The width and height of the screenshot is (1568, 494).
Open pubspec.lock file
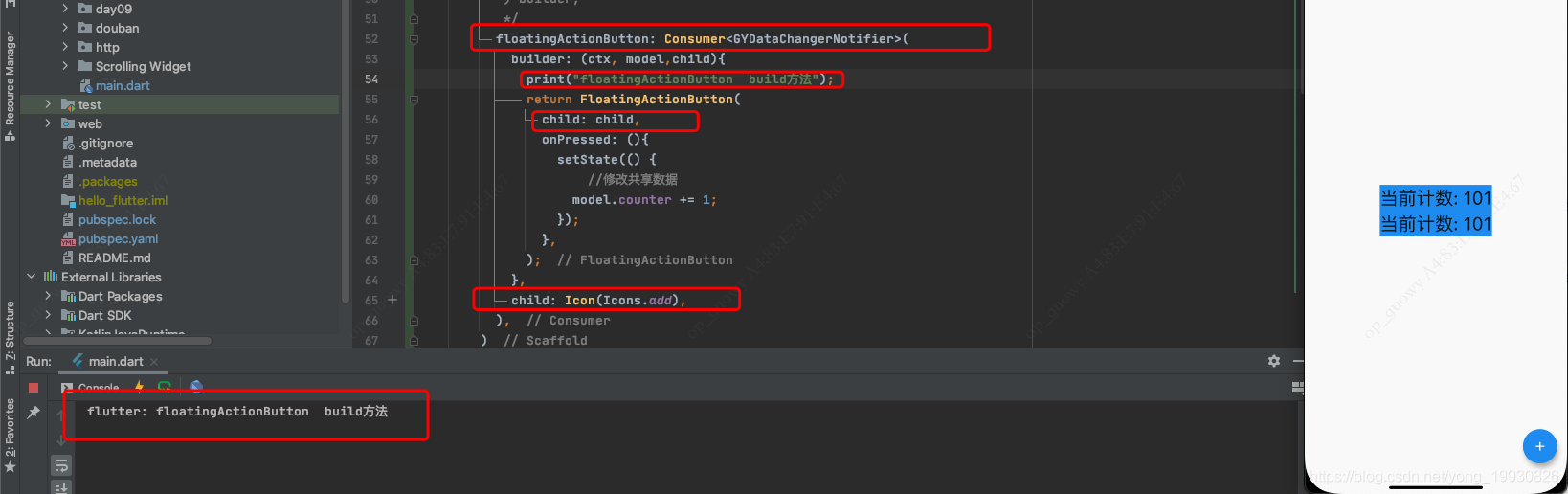click(x=117, y=219)
